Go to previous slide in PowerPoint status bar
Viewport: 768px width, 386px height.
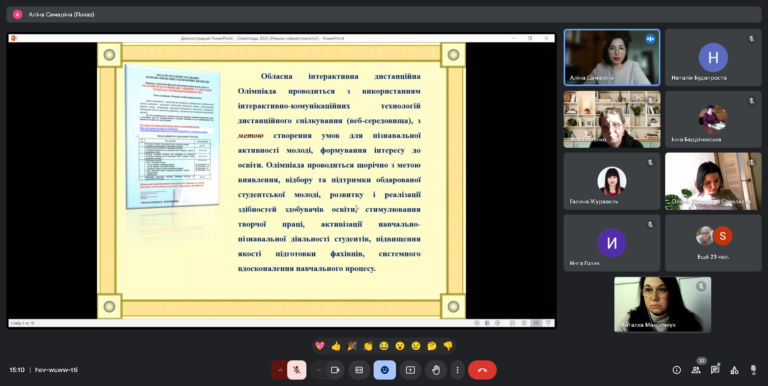477,323
